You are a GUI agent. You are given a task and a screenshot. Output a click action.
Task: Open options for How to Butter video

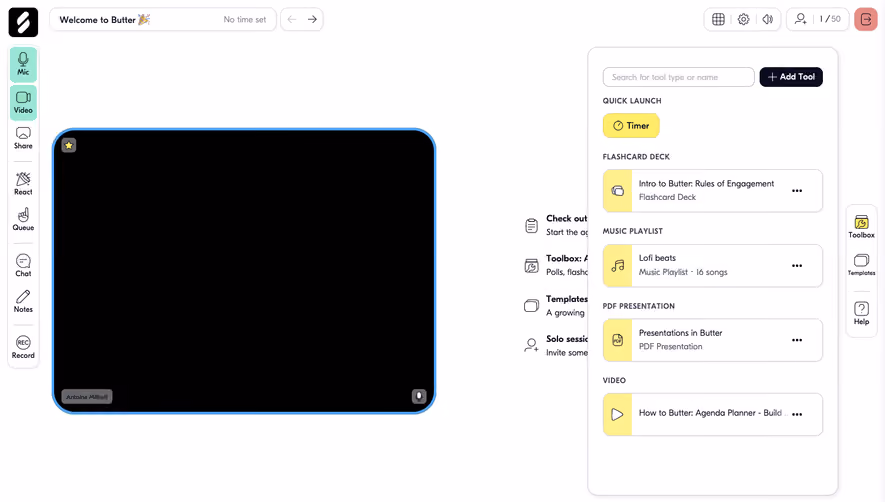tap(796, 414)
